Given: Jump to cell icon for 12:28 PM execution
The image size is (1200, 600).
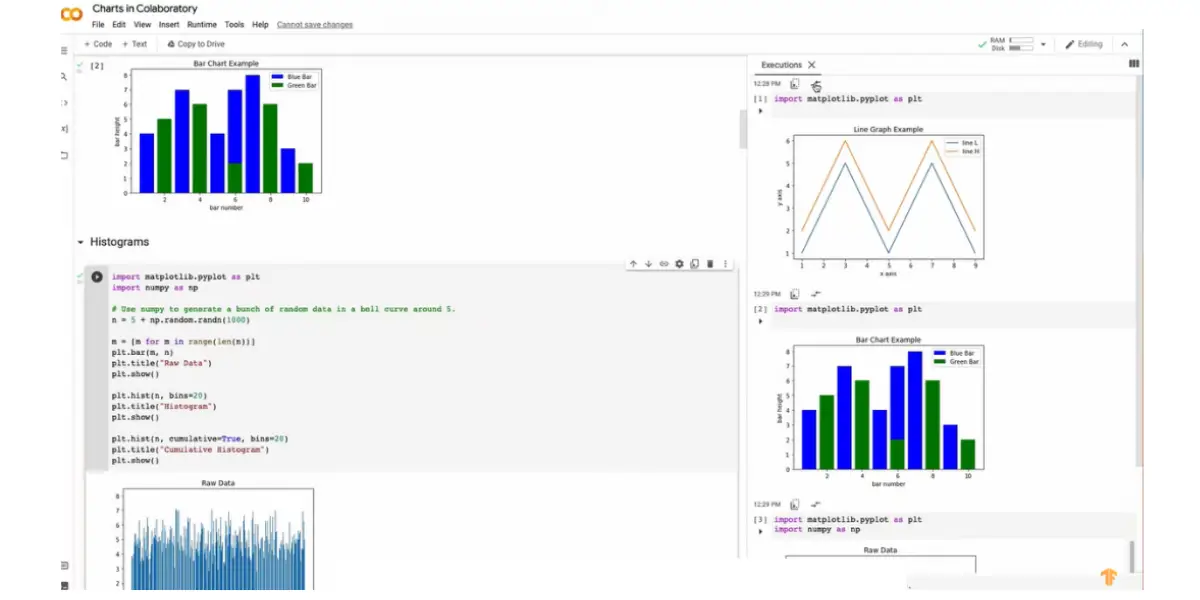Looking at the screenshot, I should (794, 84).
